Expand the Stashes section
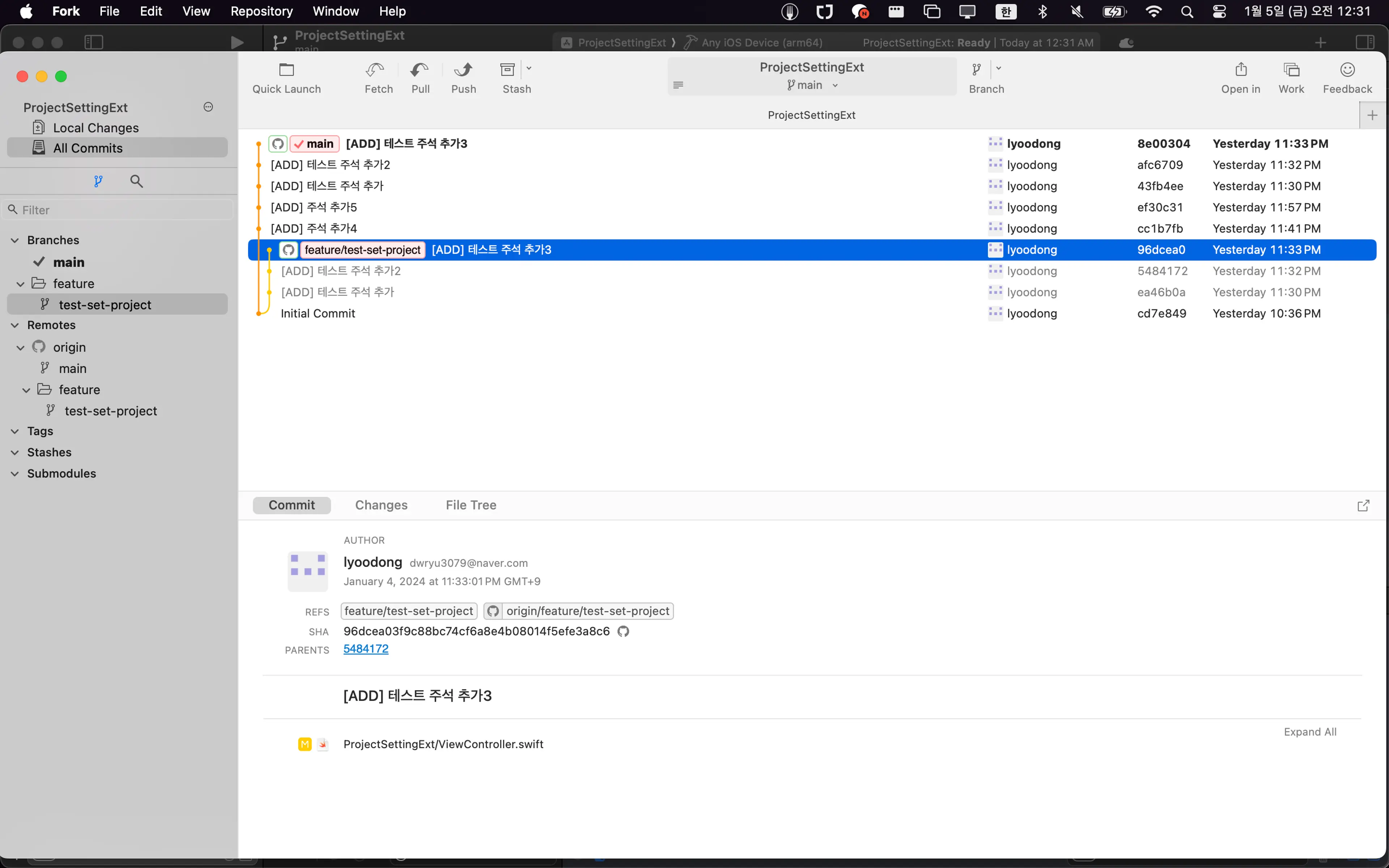The height and width of the screenshot is (868, 1389). (x=15, y=453)
